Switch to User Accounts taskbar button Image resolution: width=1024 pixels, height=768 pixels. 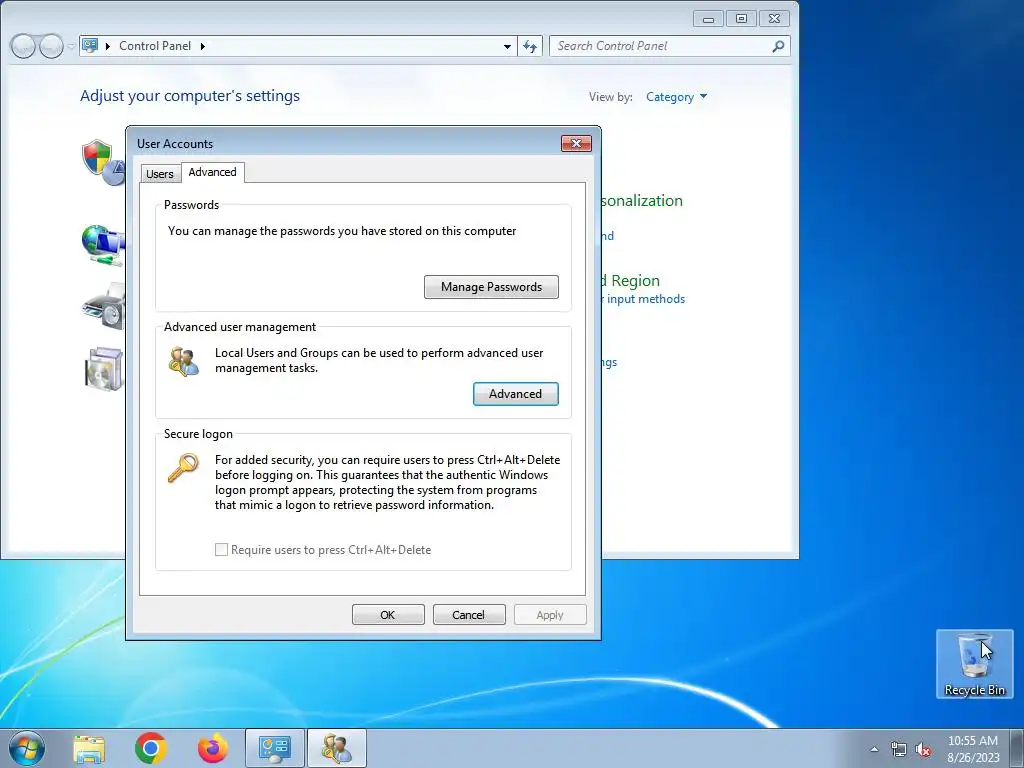point(337,748)
